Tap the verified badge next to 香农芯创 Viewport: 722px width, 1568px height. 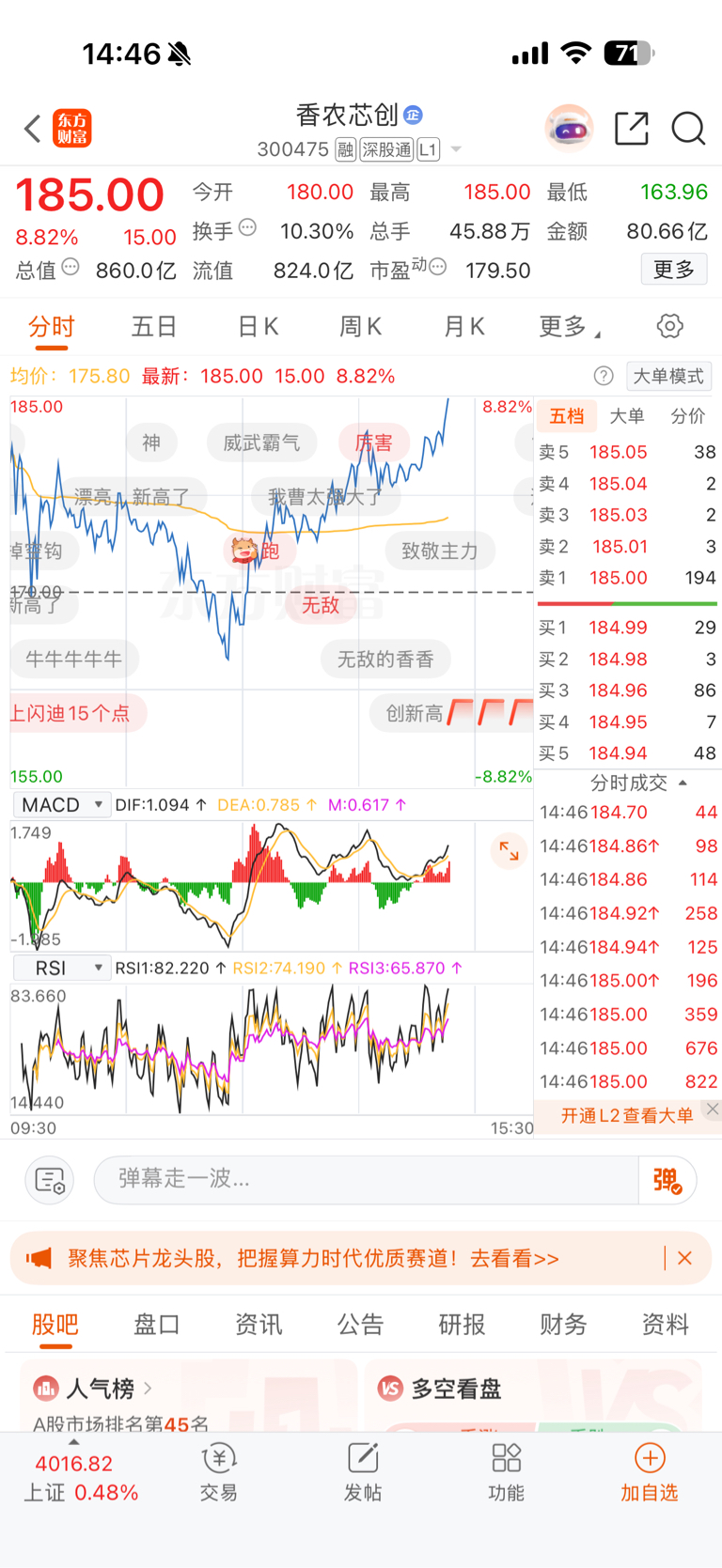click(x=413, y=116)
